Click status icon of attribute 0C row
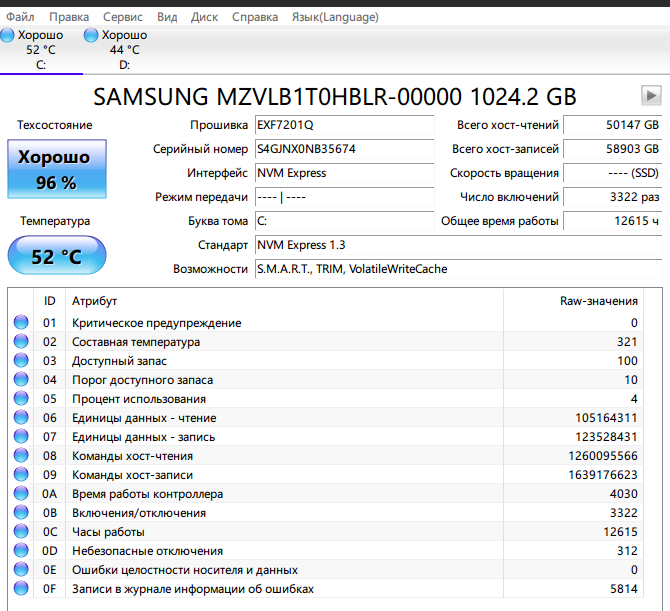This screenshot has height=611, width=670. 21,532
